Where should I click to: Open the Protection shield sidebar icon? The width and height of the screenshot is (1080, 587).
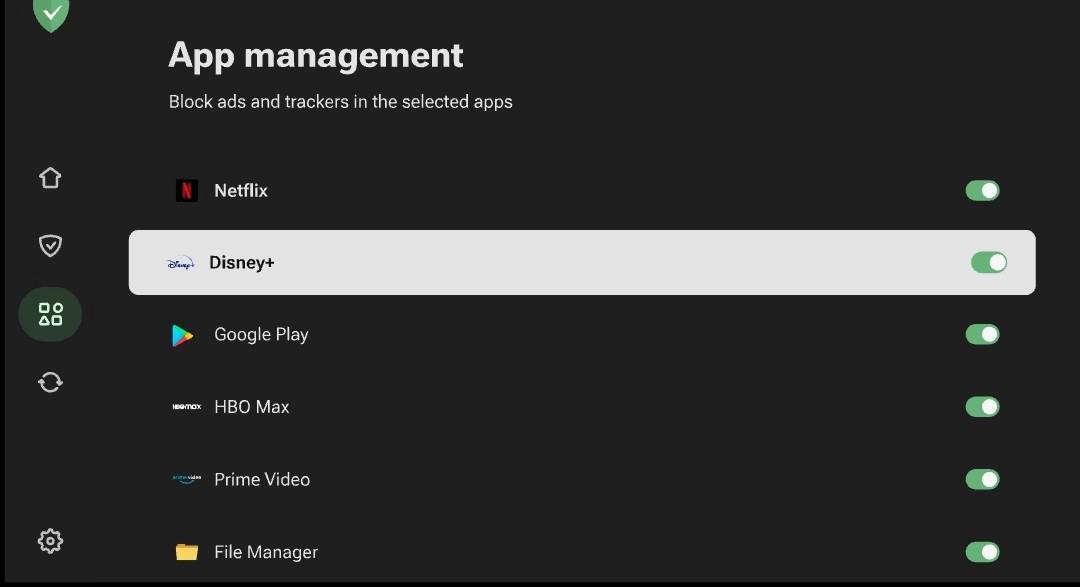[50, 246]
